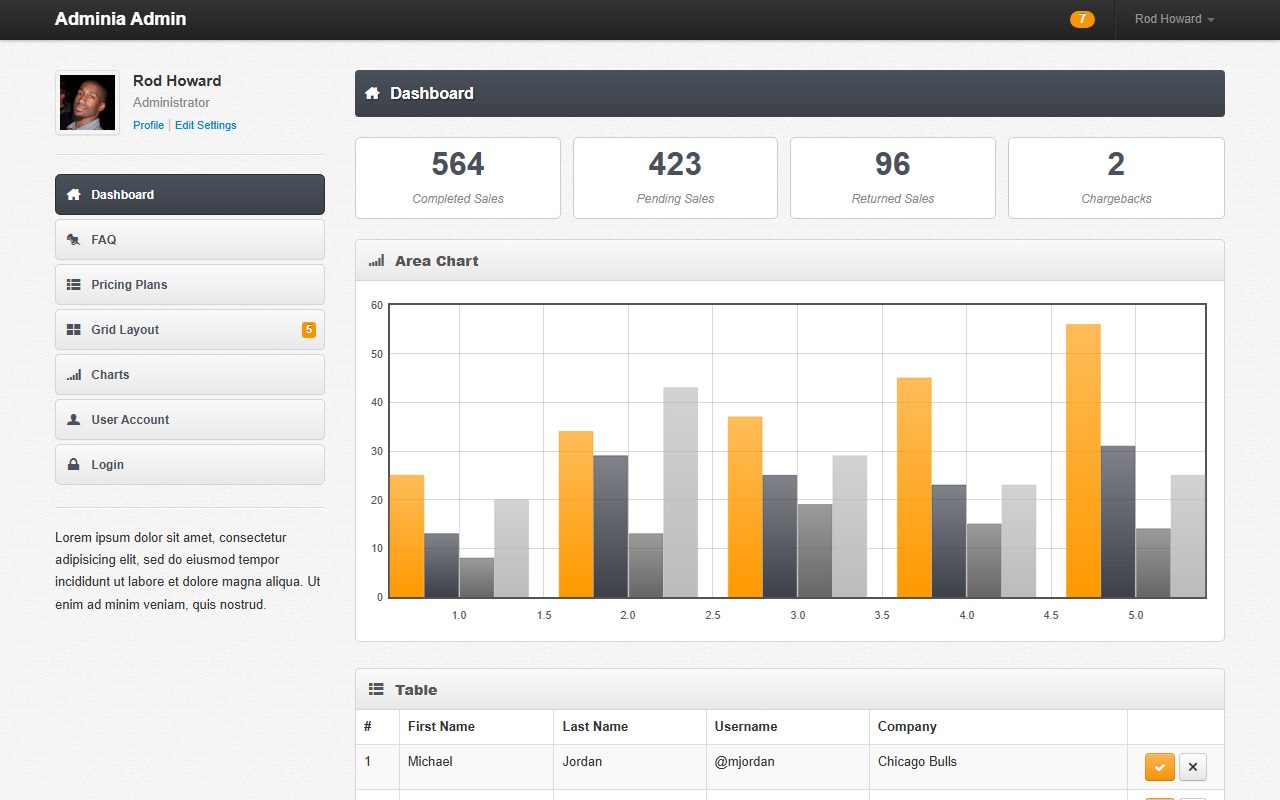Click the First Name column header
Image resolution: width=1280 pixels, height=800 pixels.
[x=476, y=727]
